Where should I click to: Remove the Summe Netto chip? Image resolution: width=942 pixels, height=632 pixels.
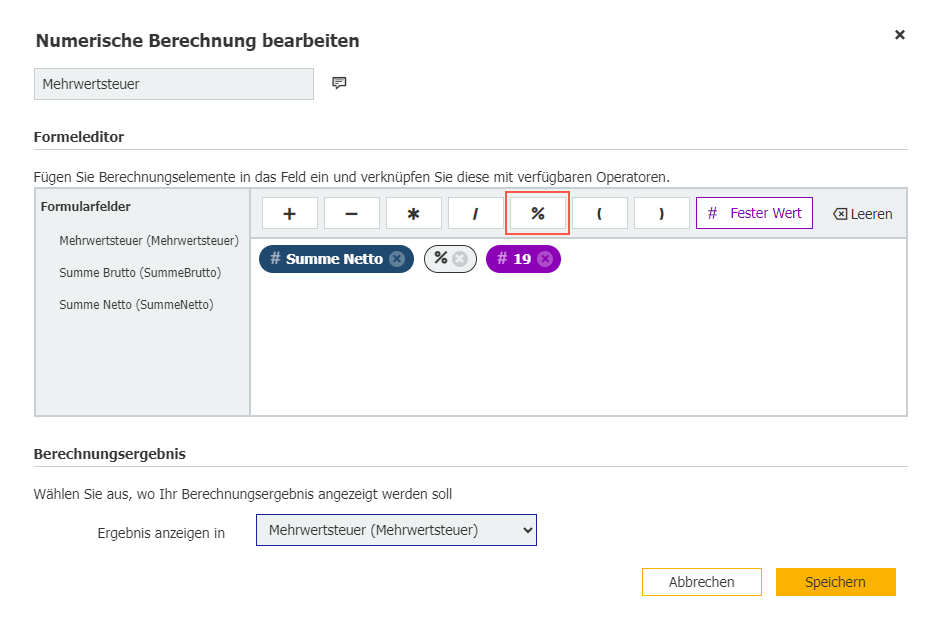tap(397, 259)
